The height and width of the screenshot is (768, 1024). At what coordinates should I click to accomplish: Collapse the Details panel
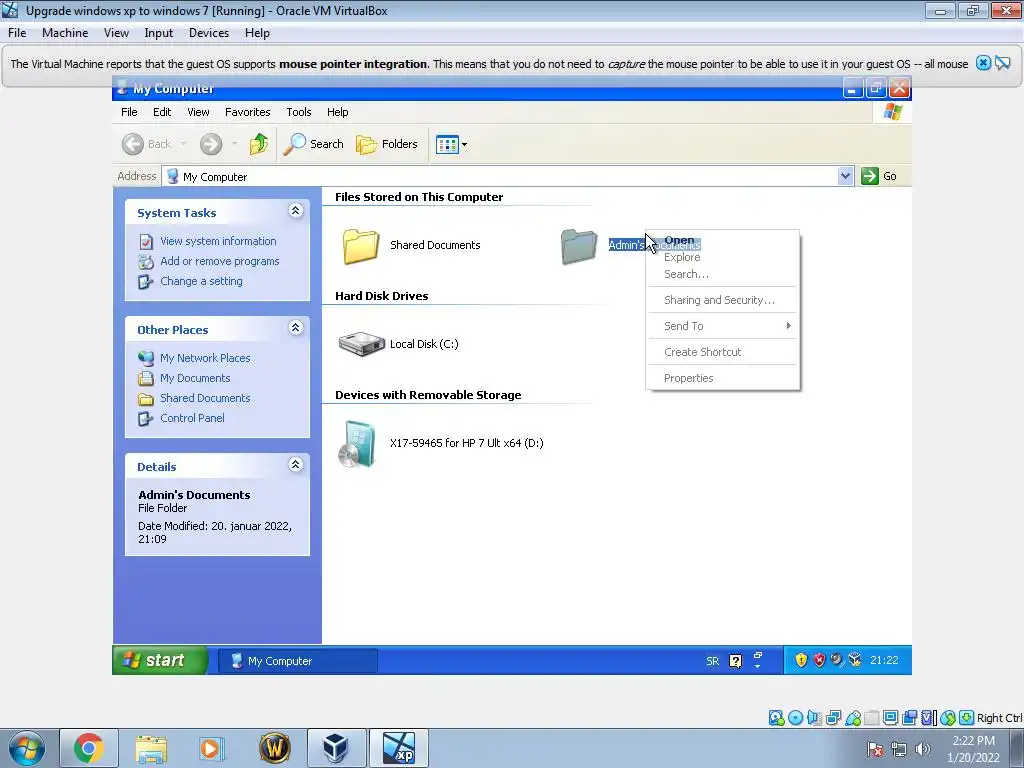pyautogui.click(x=295, y=464)
